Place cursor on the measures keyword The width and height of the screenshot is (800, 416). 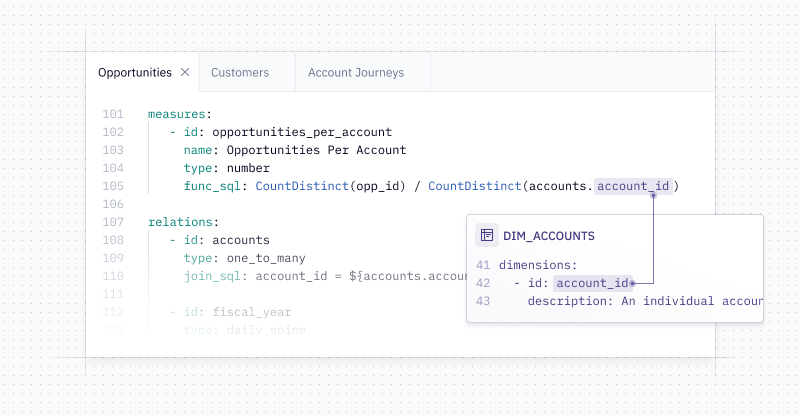(x=177, y=114)
